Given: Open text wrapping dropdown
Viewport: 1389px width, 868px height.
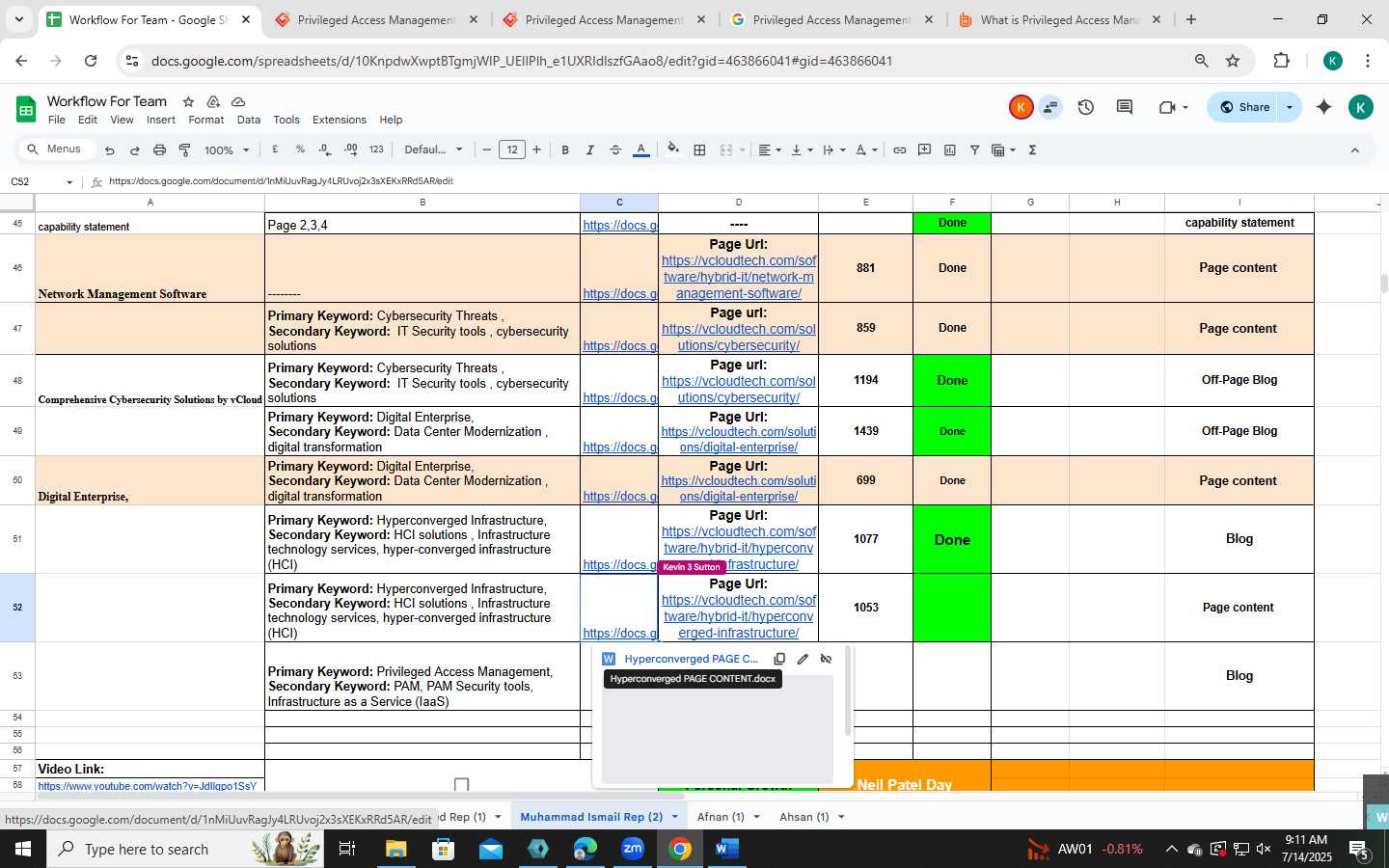Looking at the screenshot, I should pos(834,149).
